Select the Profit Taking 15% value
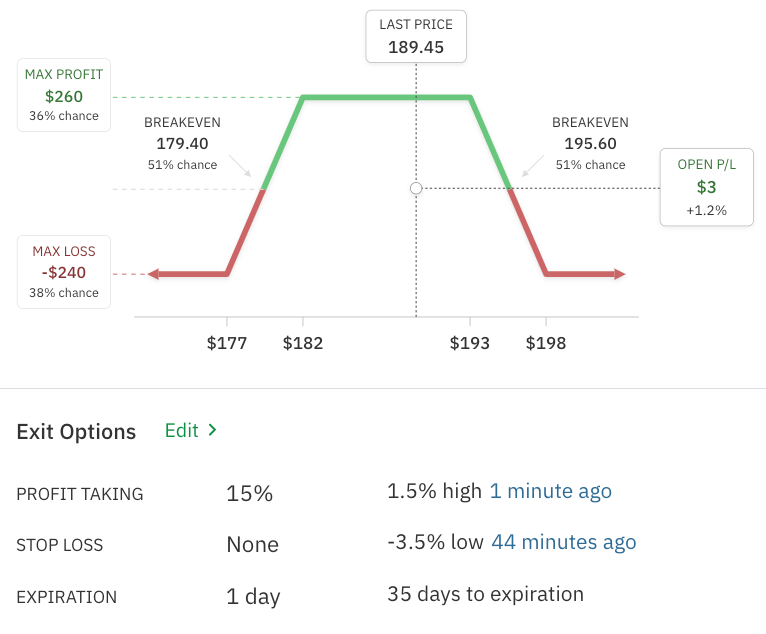Image resolution: width=766 pixels, height=634 pixels. pos(249,494)
